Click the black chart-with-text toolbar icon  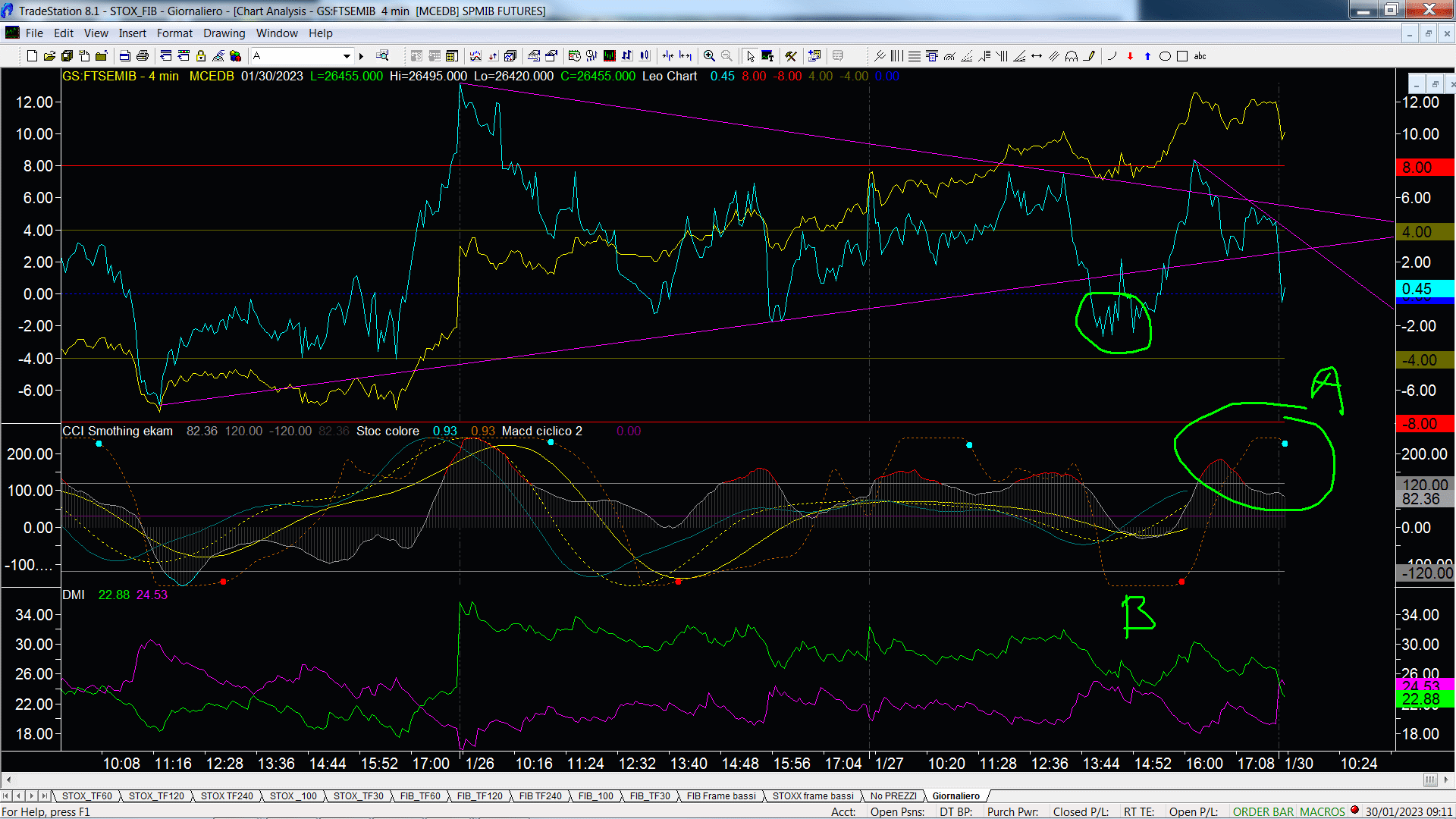coord(767,56)
